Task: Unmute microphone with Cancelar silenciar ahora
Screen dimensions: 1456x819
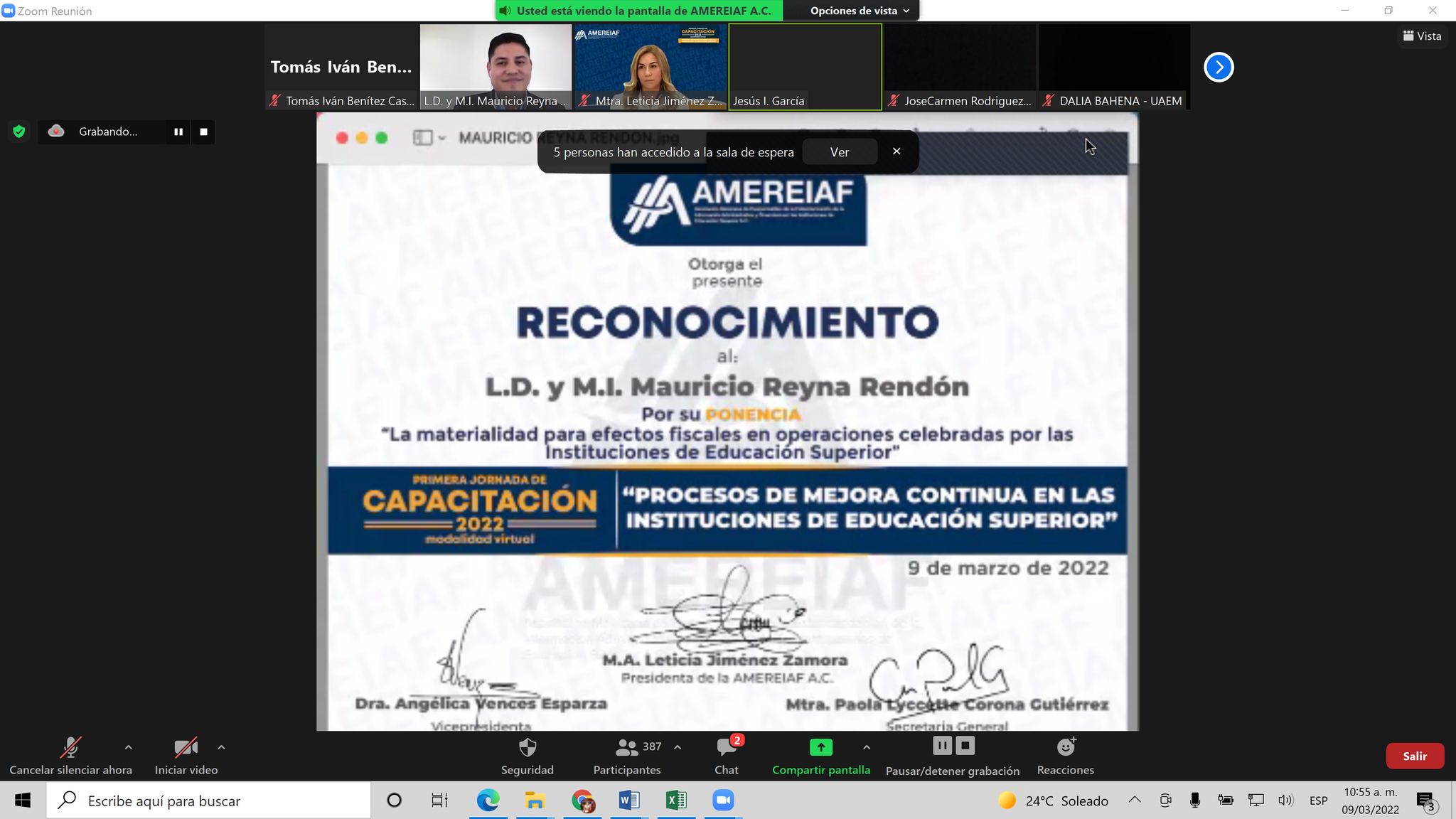Action: coord(70,756)
